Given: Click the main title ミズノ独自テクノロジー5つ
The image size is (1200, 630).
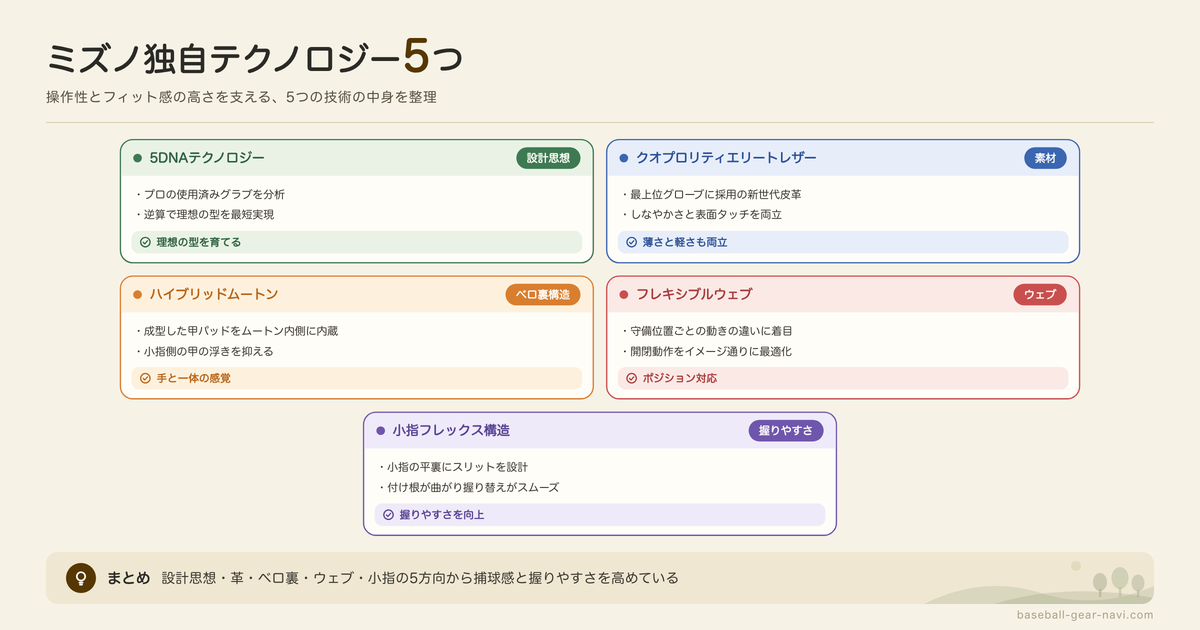Looking at the screenshot, I should 255,59.
